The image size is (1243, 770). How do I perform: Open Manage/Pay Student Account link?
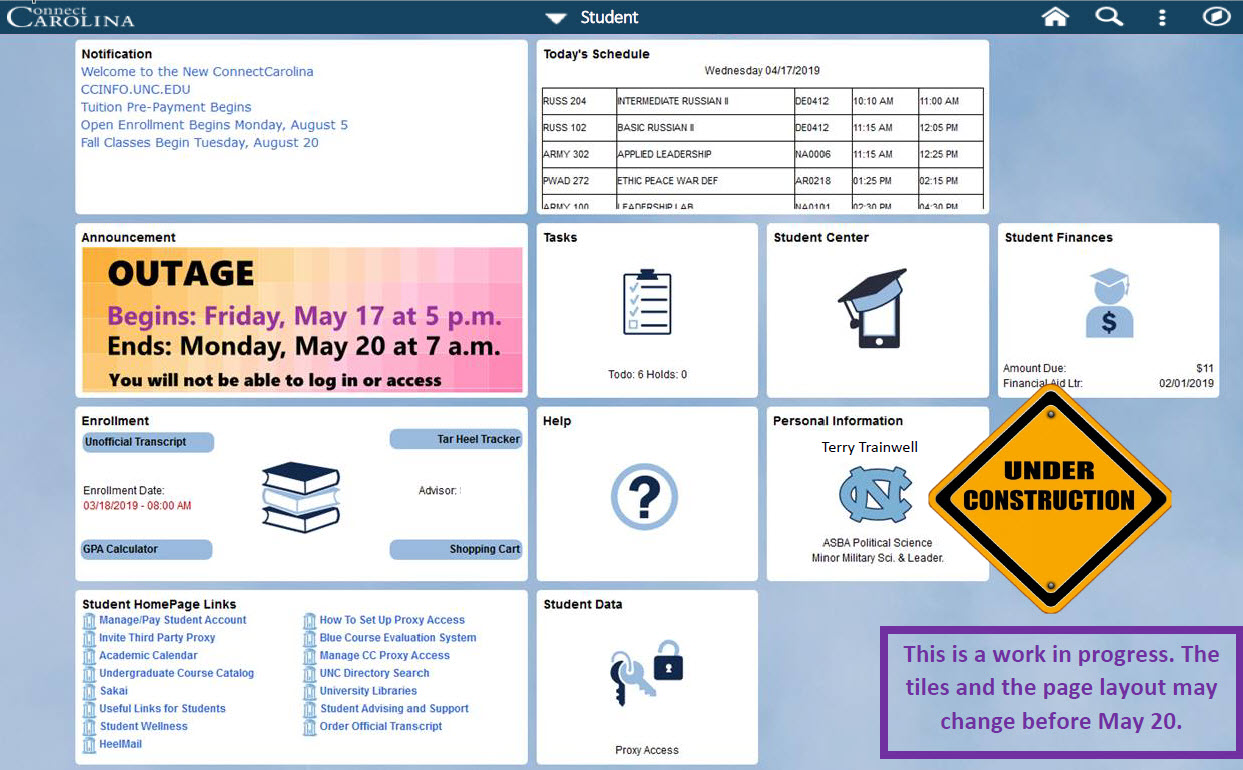[x=172, y=620]
